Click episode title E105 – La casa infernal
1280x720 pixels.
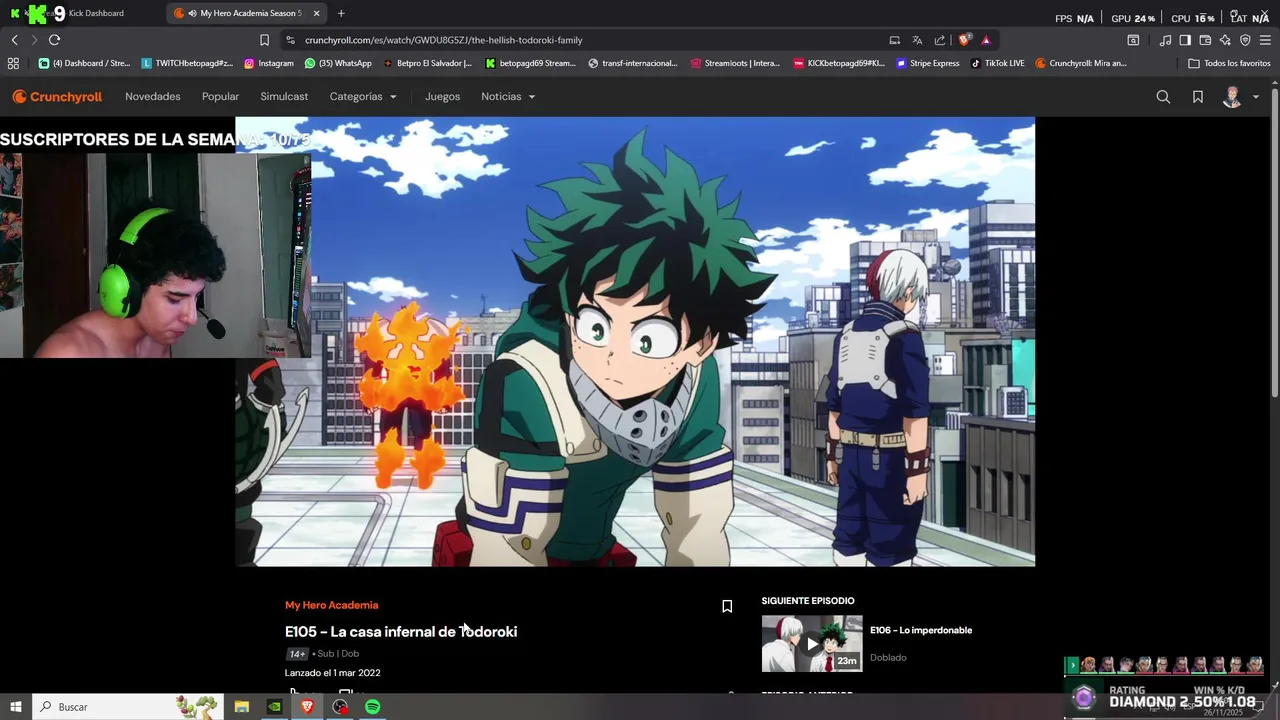coord(401,632)
